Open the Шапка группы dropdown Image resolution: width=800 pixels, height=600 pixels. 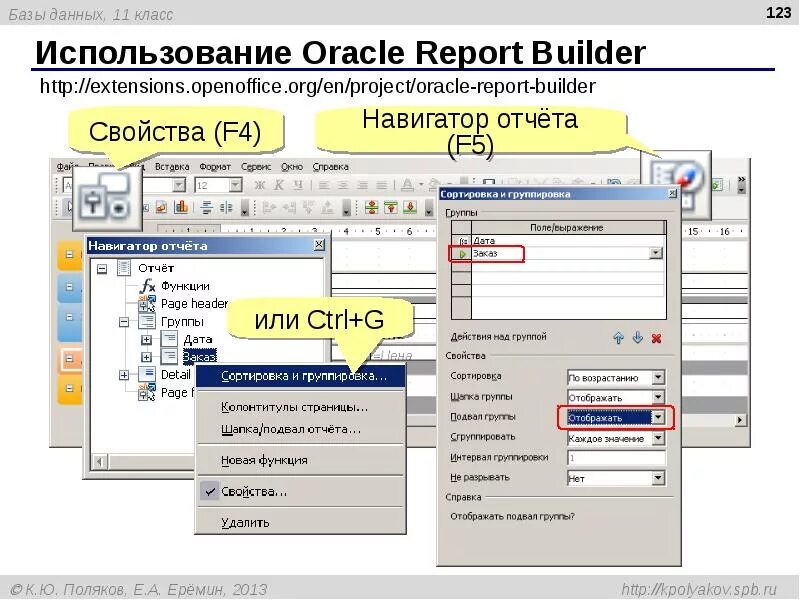point(658,397)
